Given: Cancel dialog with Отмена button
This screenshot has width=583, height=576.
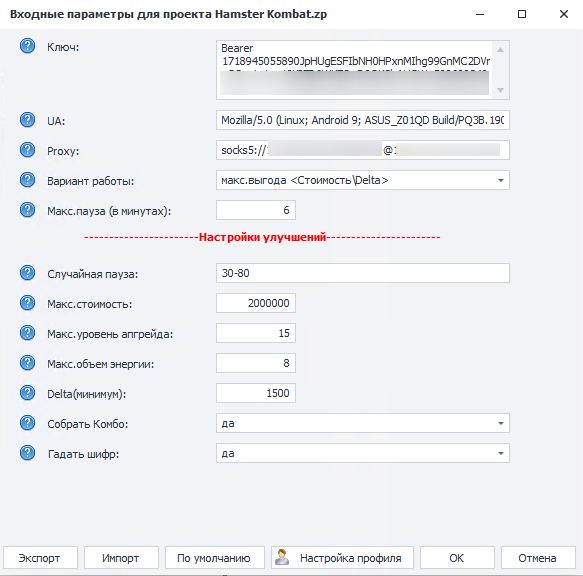Looking at the screenshot, I should [x=538, y=558].
